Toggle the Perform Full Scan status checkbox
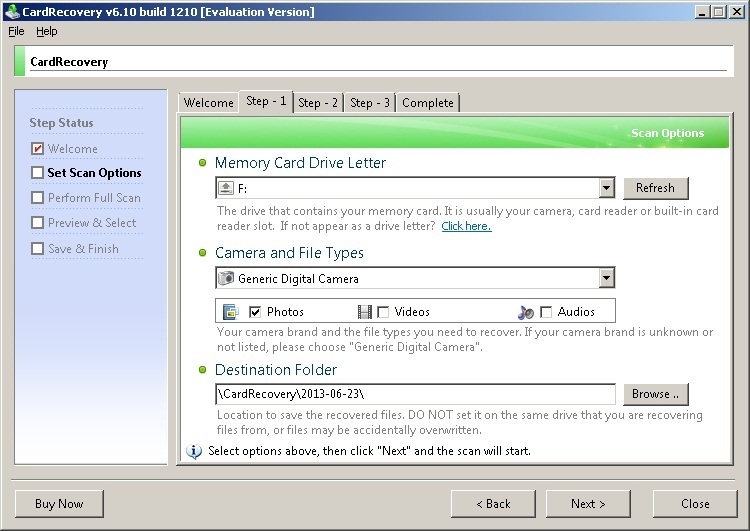750x531 pixels. click(x=37, y=198)
